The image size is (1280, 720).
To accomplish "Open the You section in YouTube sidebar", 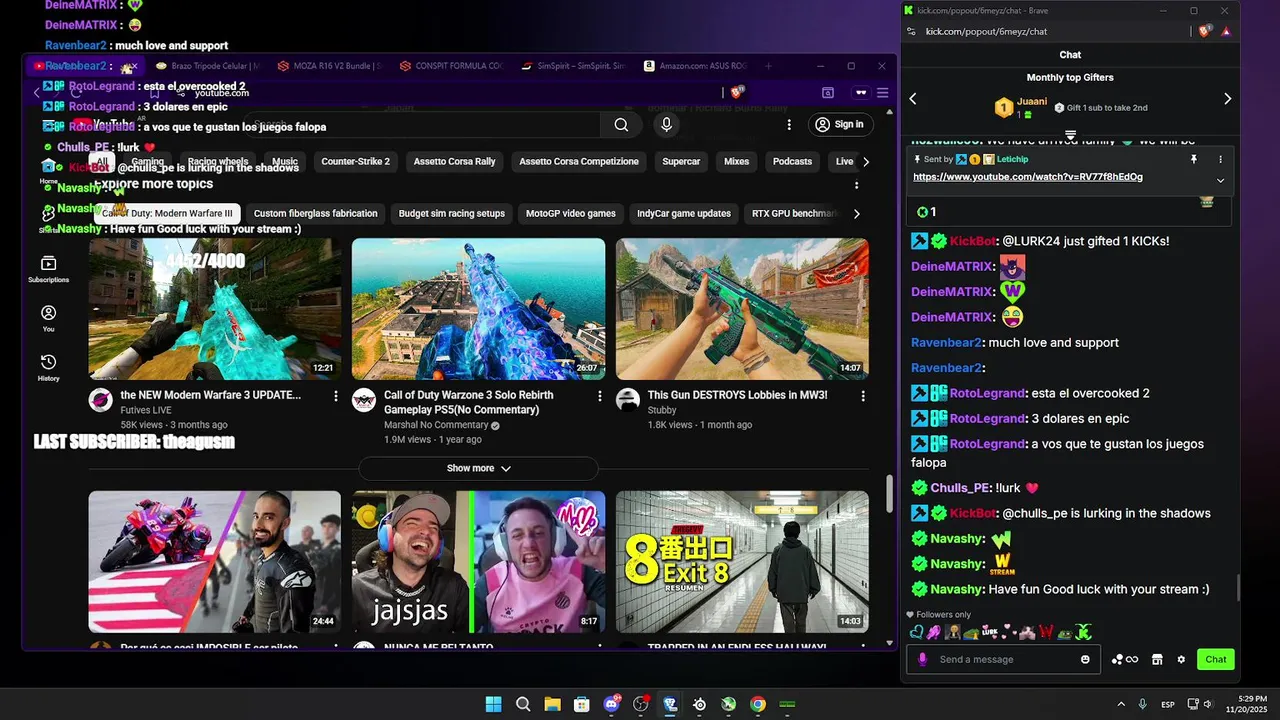I will (48, 318).
